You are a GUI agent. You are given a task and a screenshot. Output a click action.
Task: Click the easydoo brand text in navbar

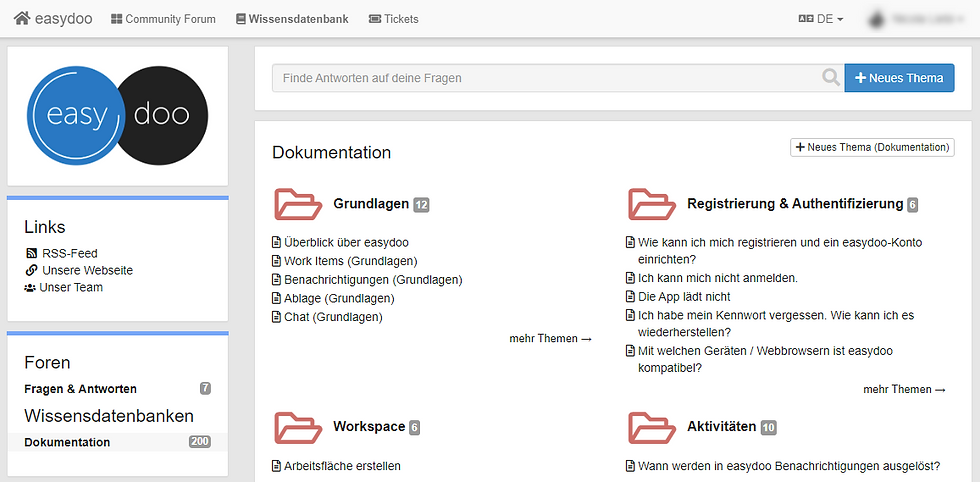pos(64,19)
